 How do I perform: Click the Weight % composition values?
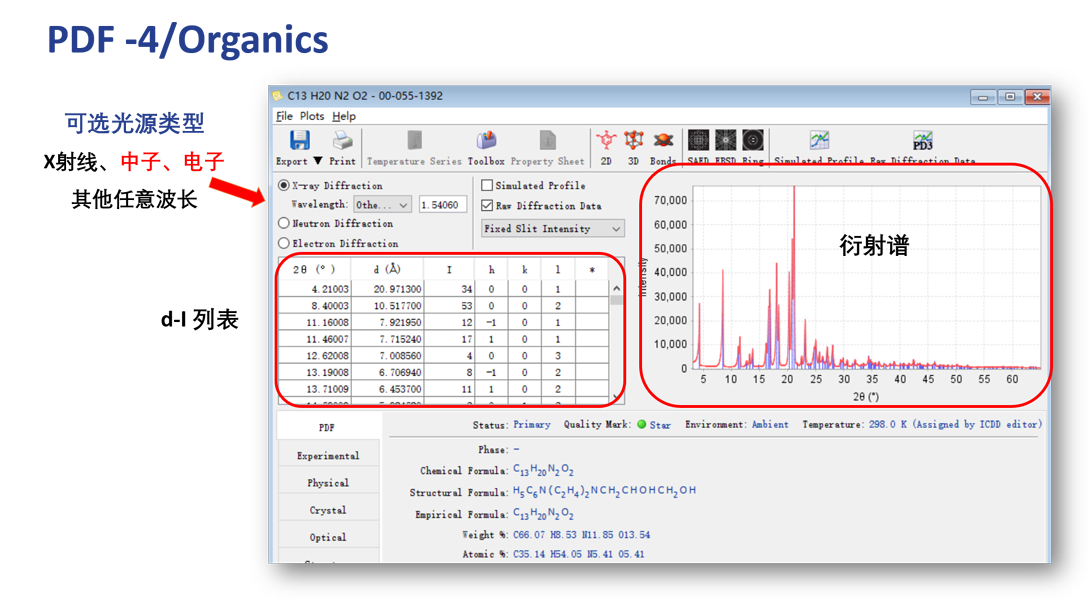[581, 535]
